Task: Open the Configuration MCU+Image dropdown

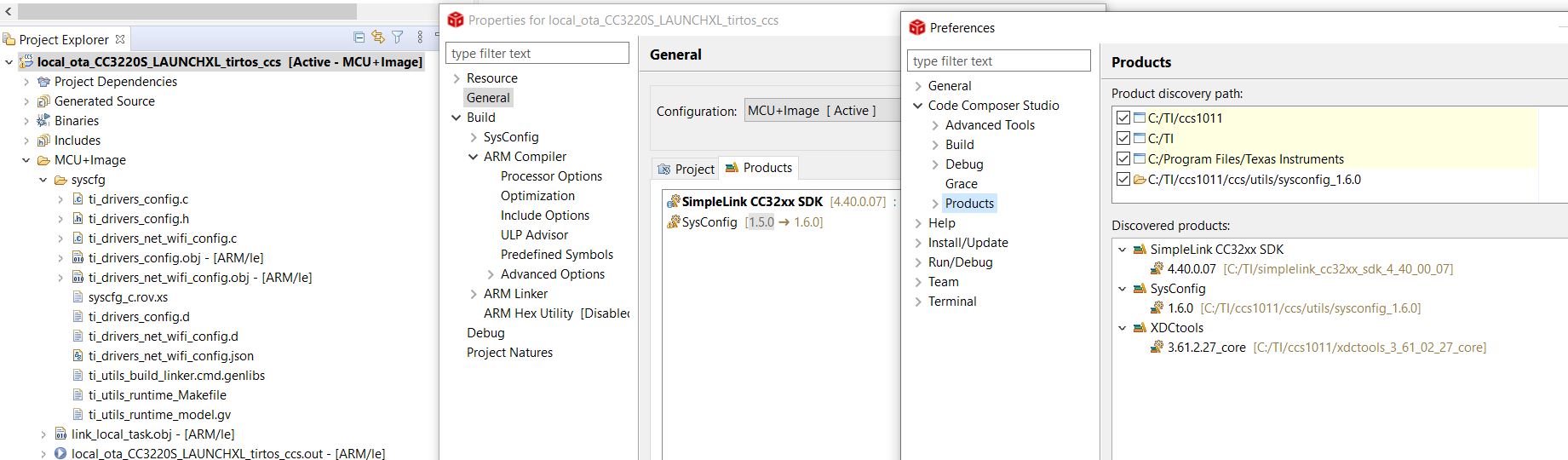Action: pos(823,111)
